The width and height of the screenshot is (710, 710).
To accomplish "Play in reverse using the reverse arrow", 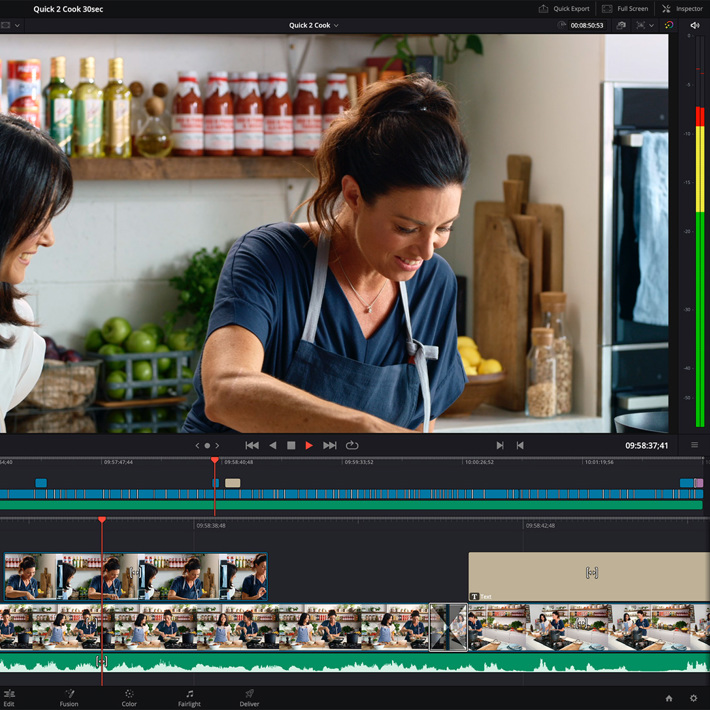I will click(x=272, y=445).
